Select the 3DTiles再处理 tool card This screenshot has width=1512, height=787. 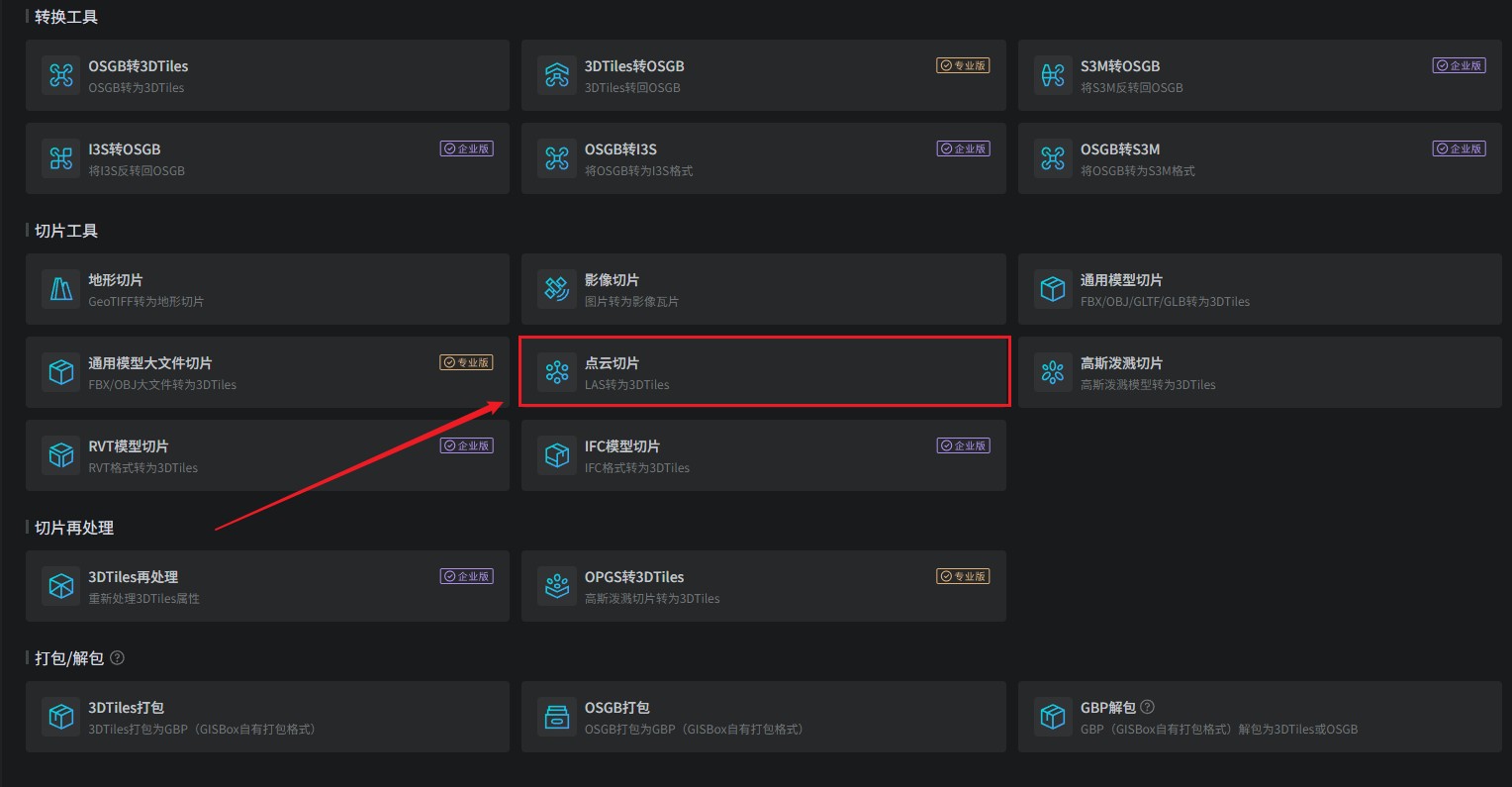[x=267, y=586]
